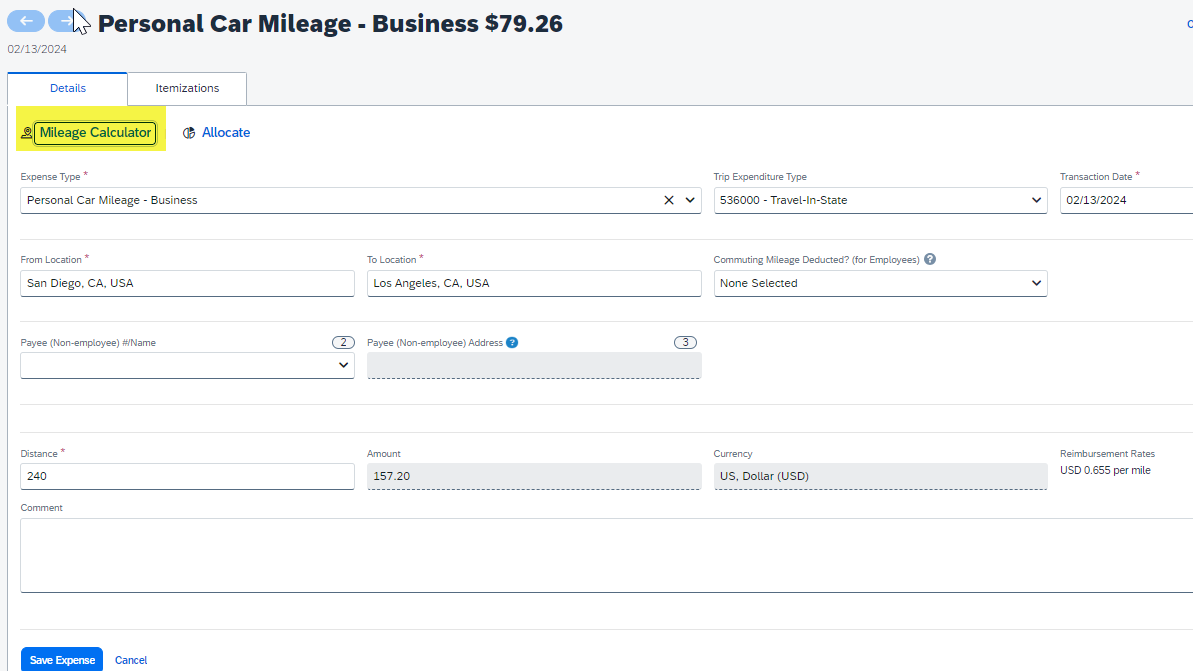This screenshot has width=1193, height=671.
Task: Clear the Expense Type with X icon
Action: 669,200
